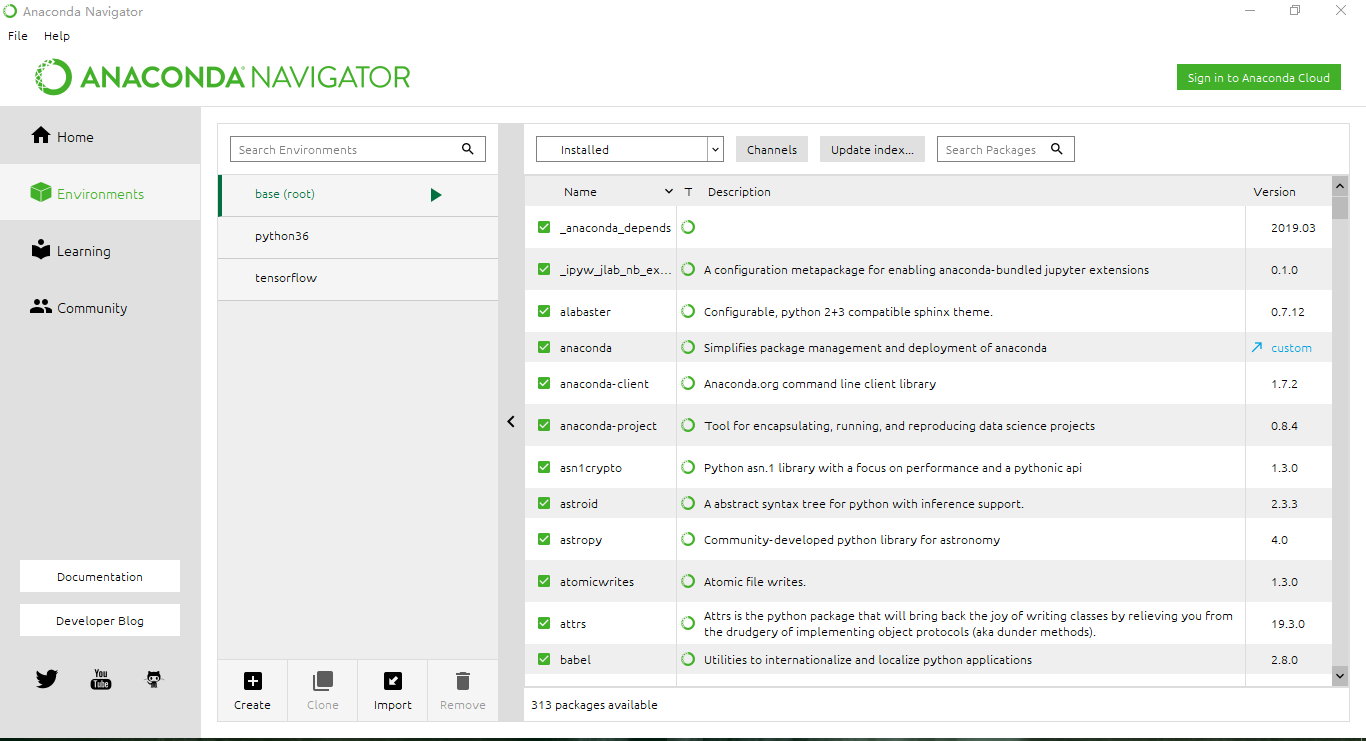Click the T type column header
This screenshot has height=741, width=1366.
(x=688, y=192)
